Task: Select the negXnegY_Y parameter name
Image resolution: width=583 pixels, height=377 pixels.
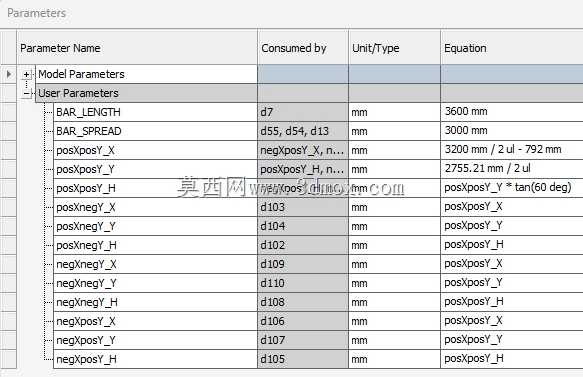Action: click(x=155, y=283)
